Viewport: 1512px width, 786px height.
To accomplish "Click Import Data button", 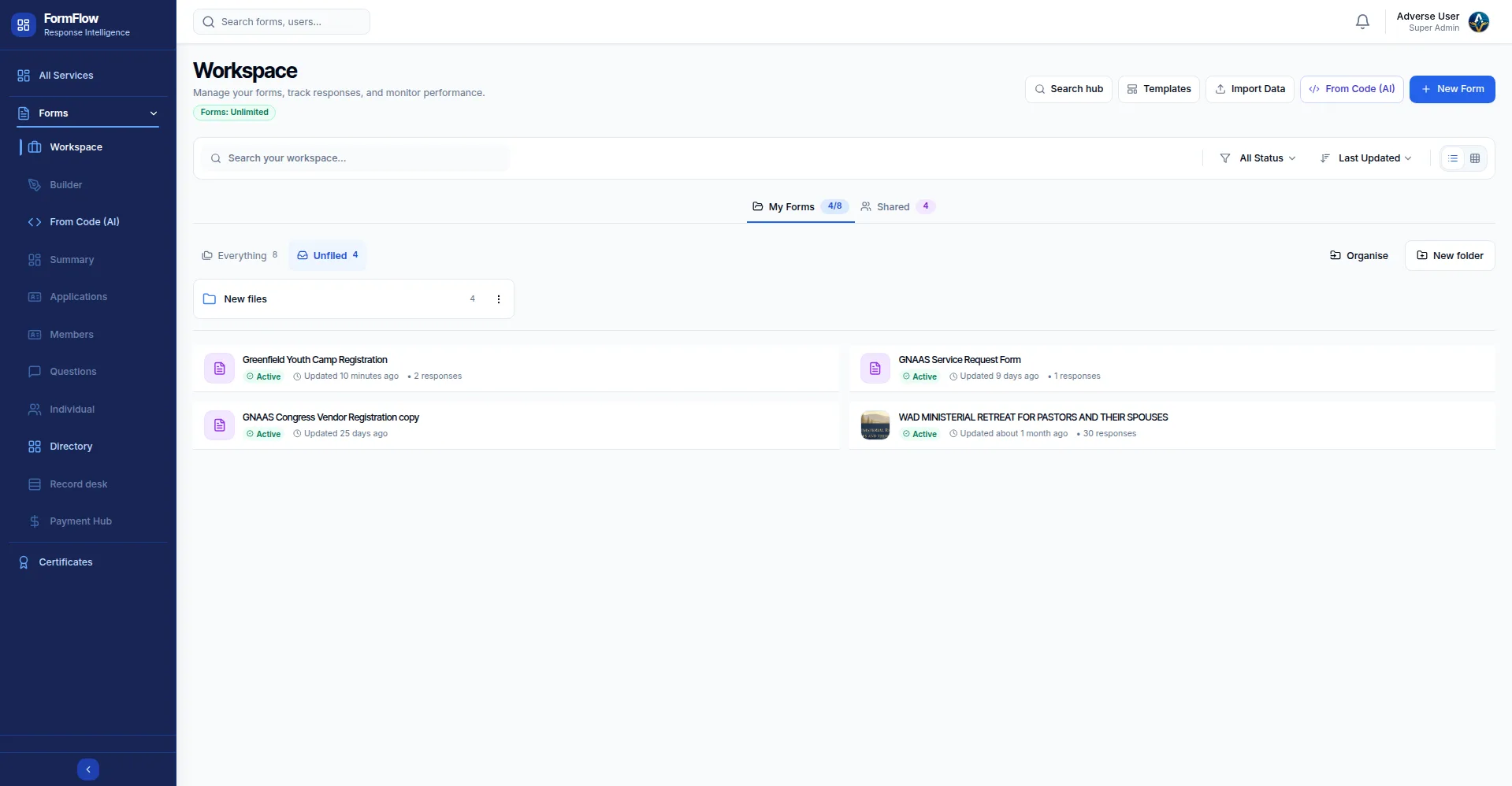I will (1250, 89).
